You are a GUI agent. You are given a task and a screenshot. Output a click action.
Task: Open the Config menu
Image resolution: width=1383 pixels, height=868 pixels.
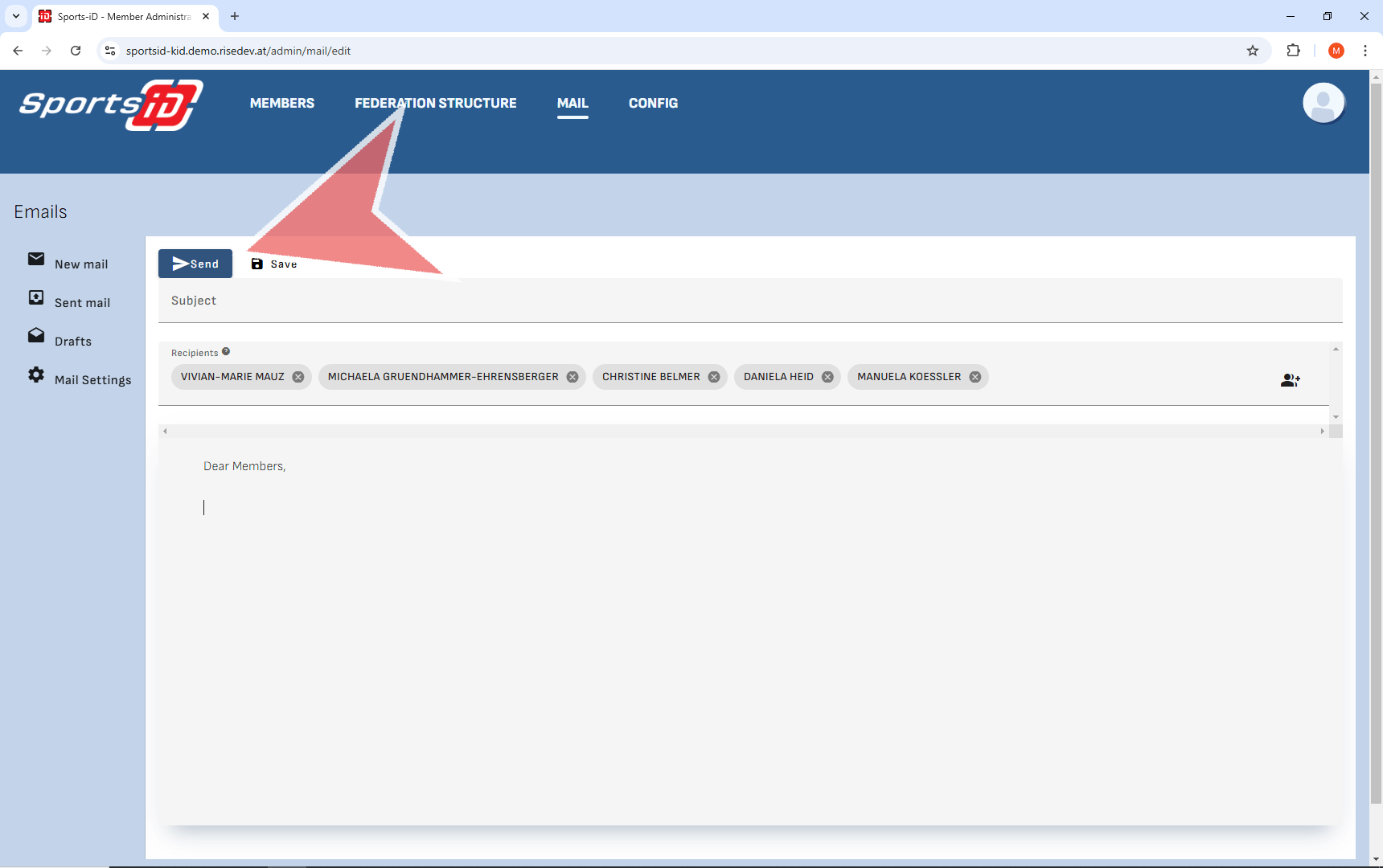pyautogui.click(x=653, y=103)
